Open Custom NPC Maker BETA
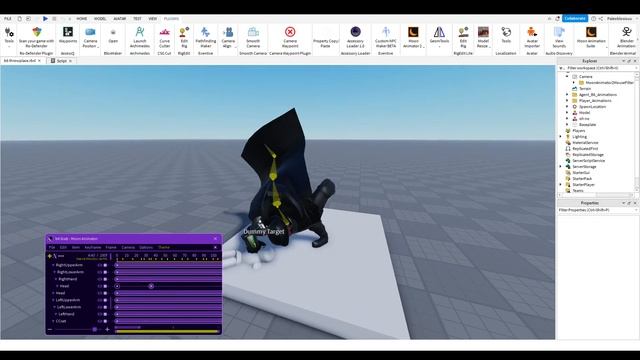The width and height of the screenshot is (640, 360). tap(386, 37)
